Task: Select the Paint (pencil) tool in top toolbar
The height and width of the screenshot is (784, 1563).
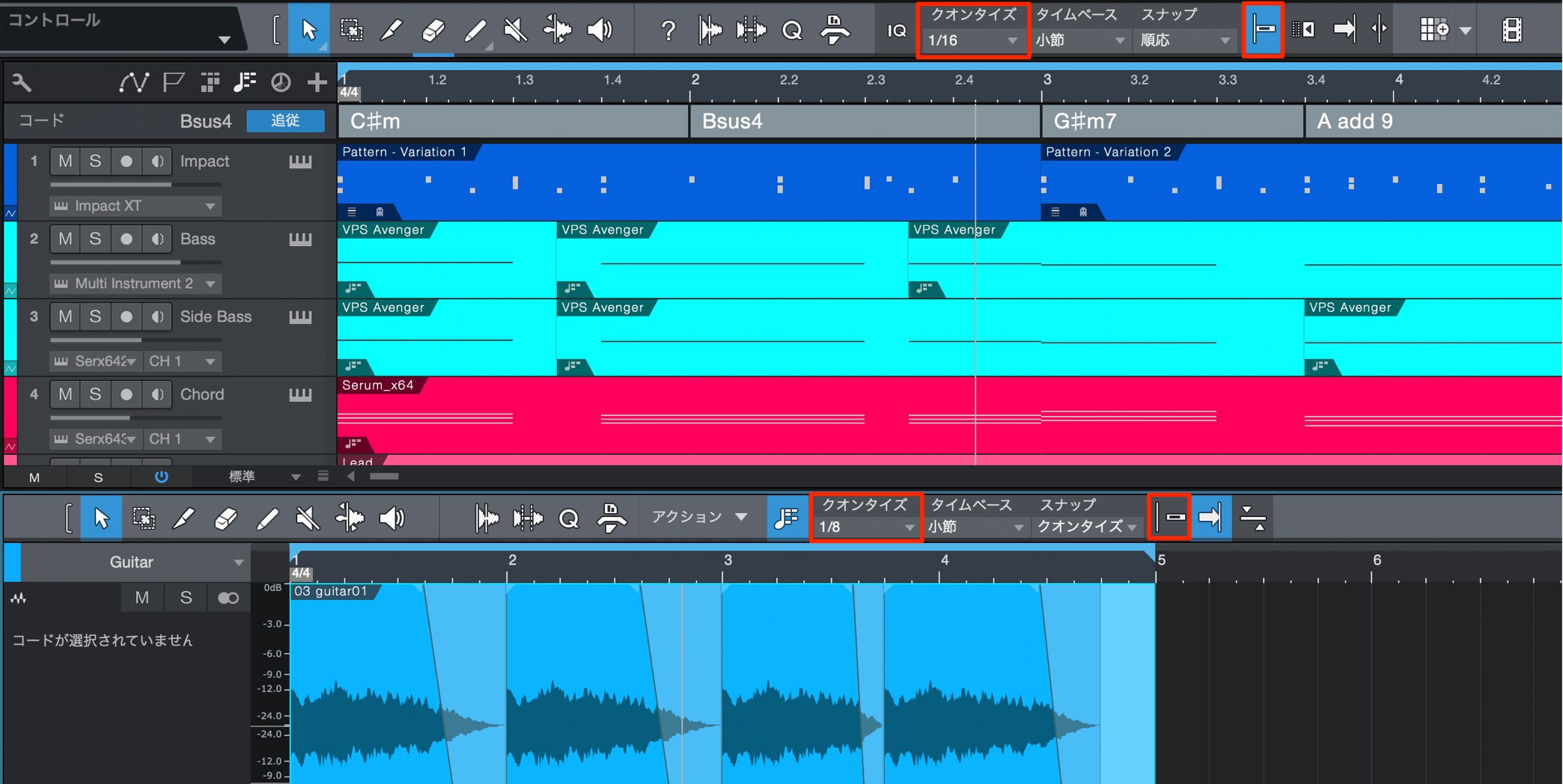Action: [391, 30]
